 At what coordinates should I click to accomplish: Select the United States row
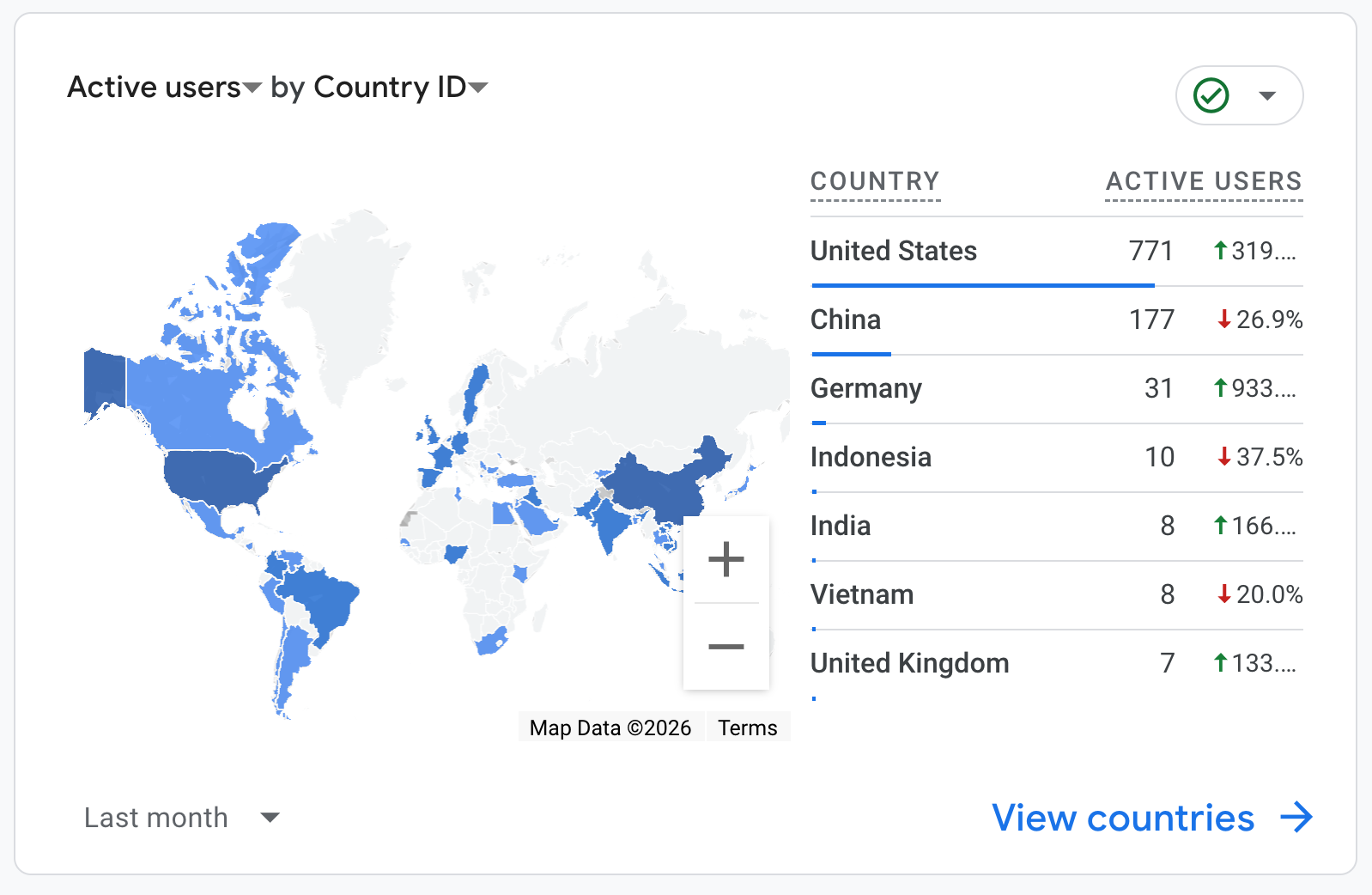pos(893,251)
